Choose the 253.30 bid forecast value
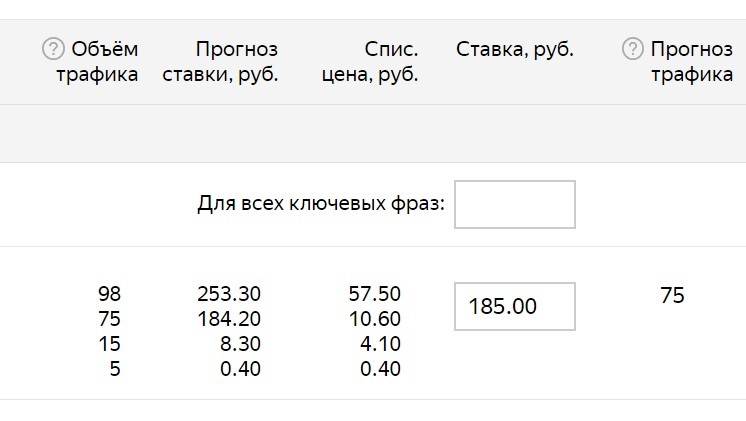This screenshot has width=746, height=421. point(229,294)
